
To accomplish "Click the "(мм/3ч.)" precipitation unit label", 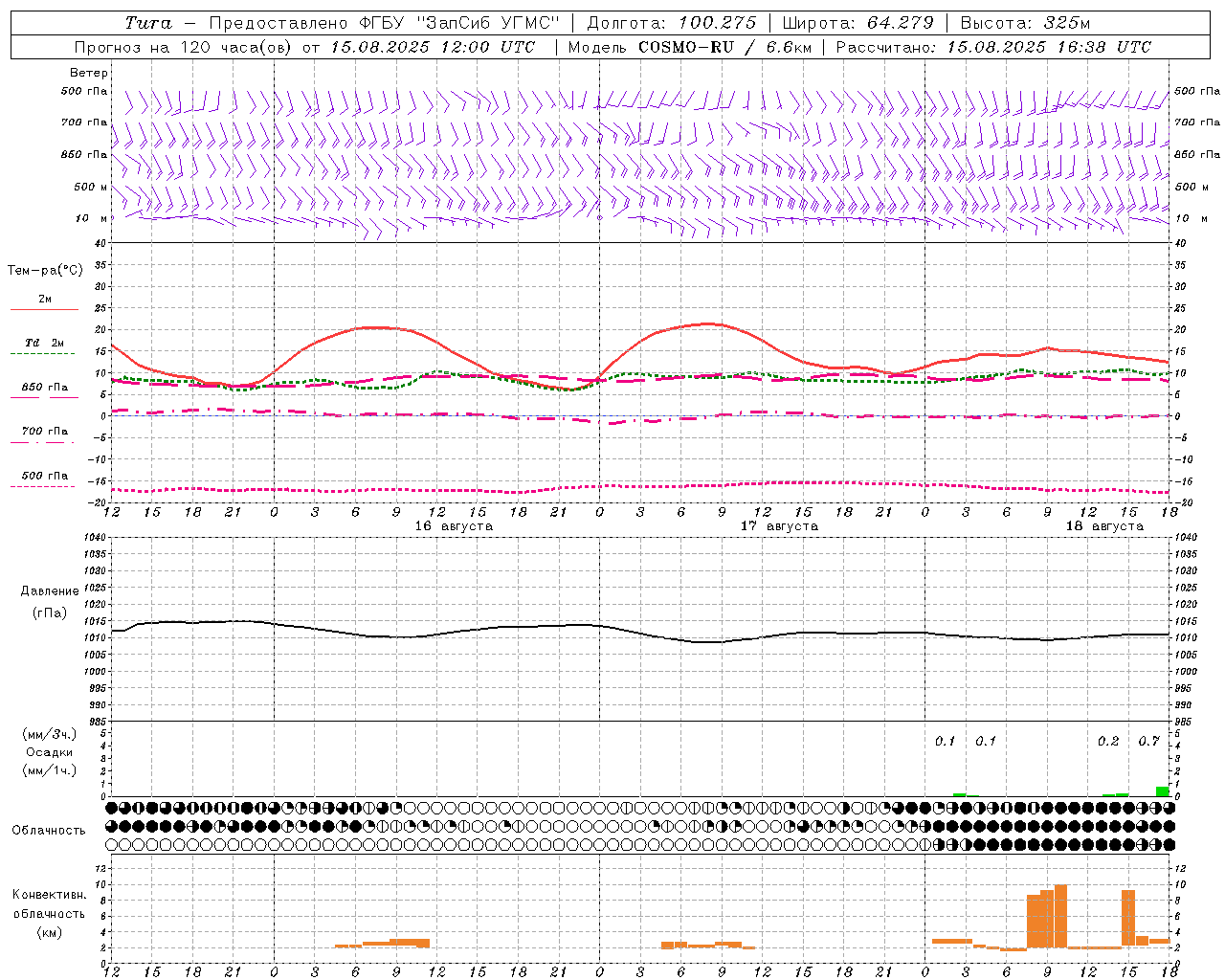I will coord(49,734).
